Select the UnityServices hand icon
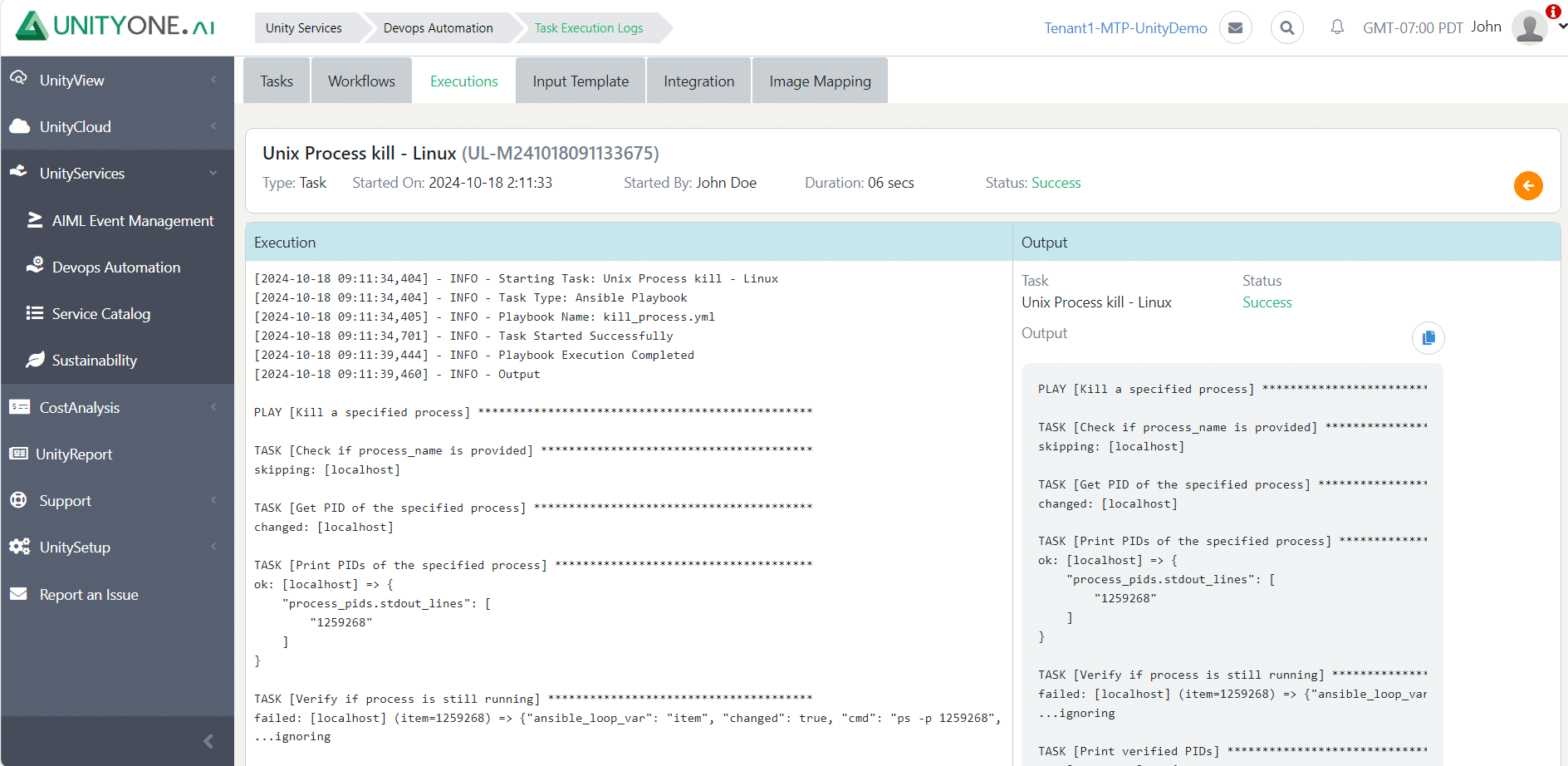The width and height of the screenshot is (1568, 766). coord(19,172)
